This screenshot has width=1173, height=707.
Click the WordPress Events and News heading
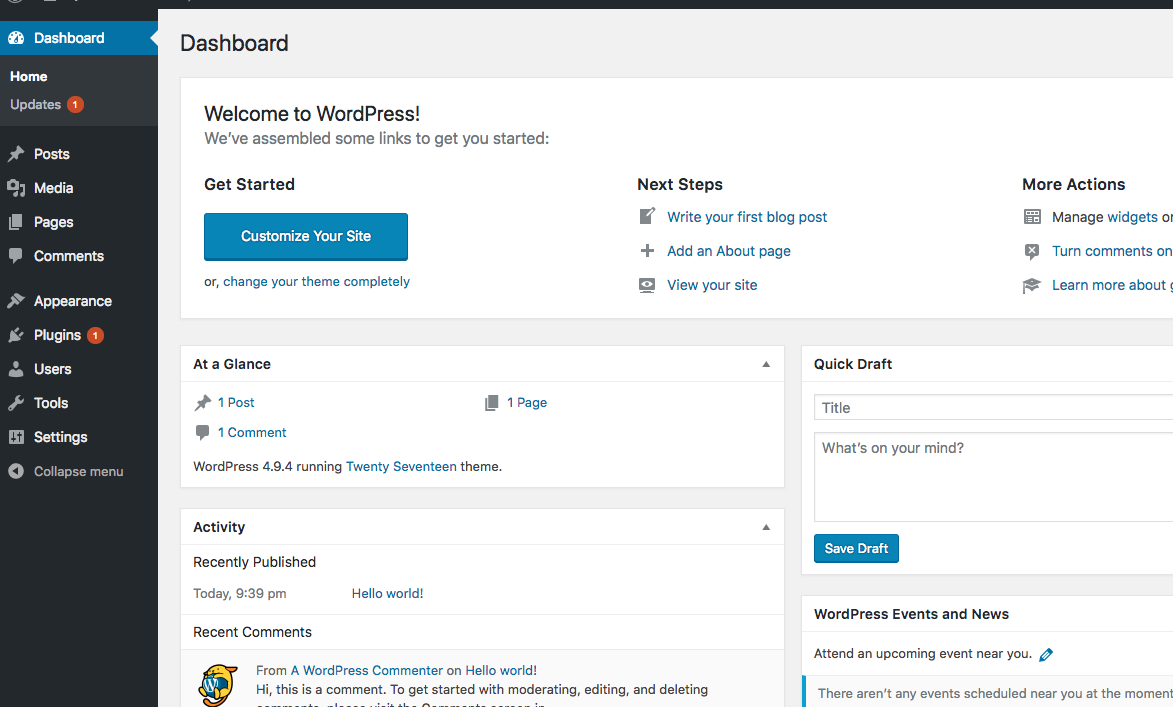(911, 614)
